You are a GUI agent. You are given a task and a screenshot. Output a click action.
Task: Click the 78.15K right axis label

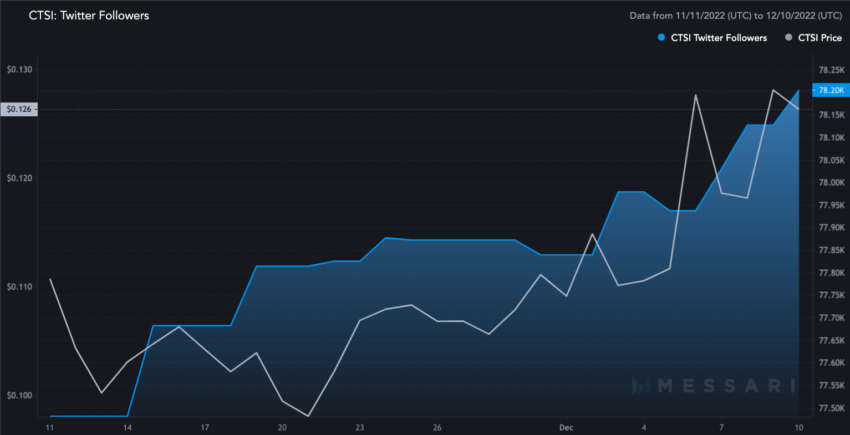(x=830, y=115)
